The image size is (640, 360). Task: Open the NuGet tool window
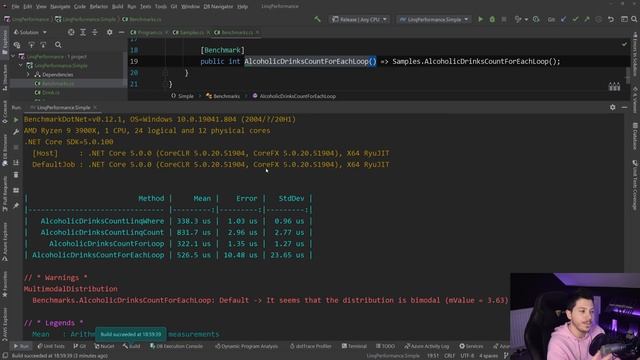(104, 346)
